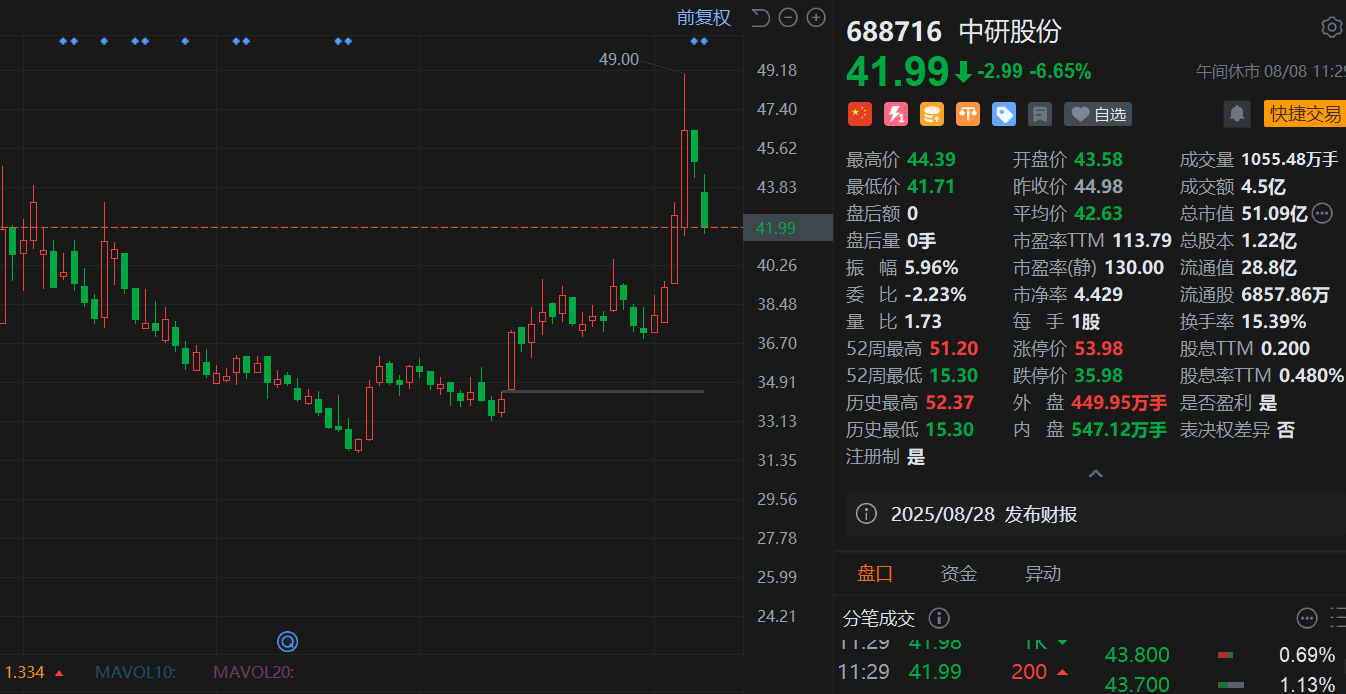Click the undo zoom arrow above the chart
The height and width of the screenshot is (694, 1346).
pyautogui.click(x=760, y=17)
